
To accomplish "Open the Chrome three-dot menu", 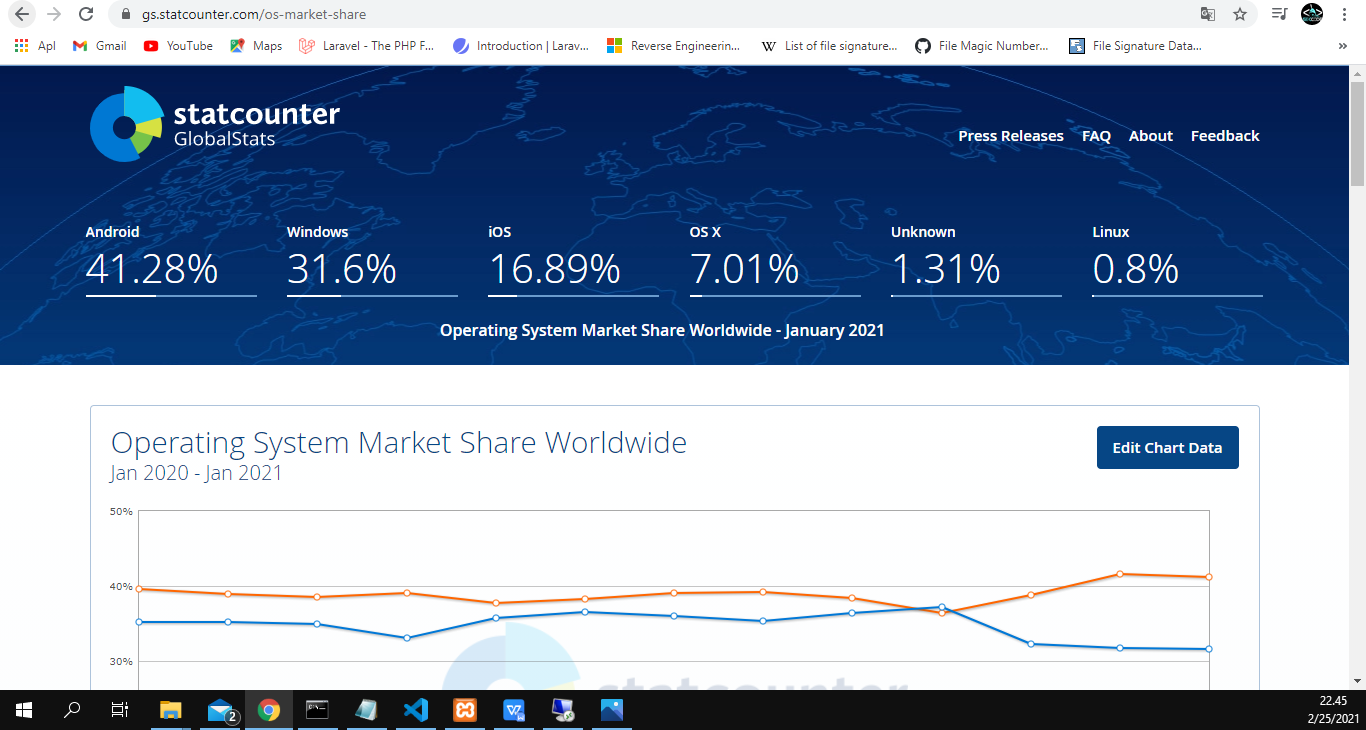I will [x=1346, y=14].
